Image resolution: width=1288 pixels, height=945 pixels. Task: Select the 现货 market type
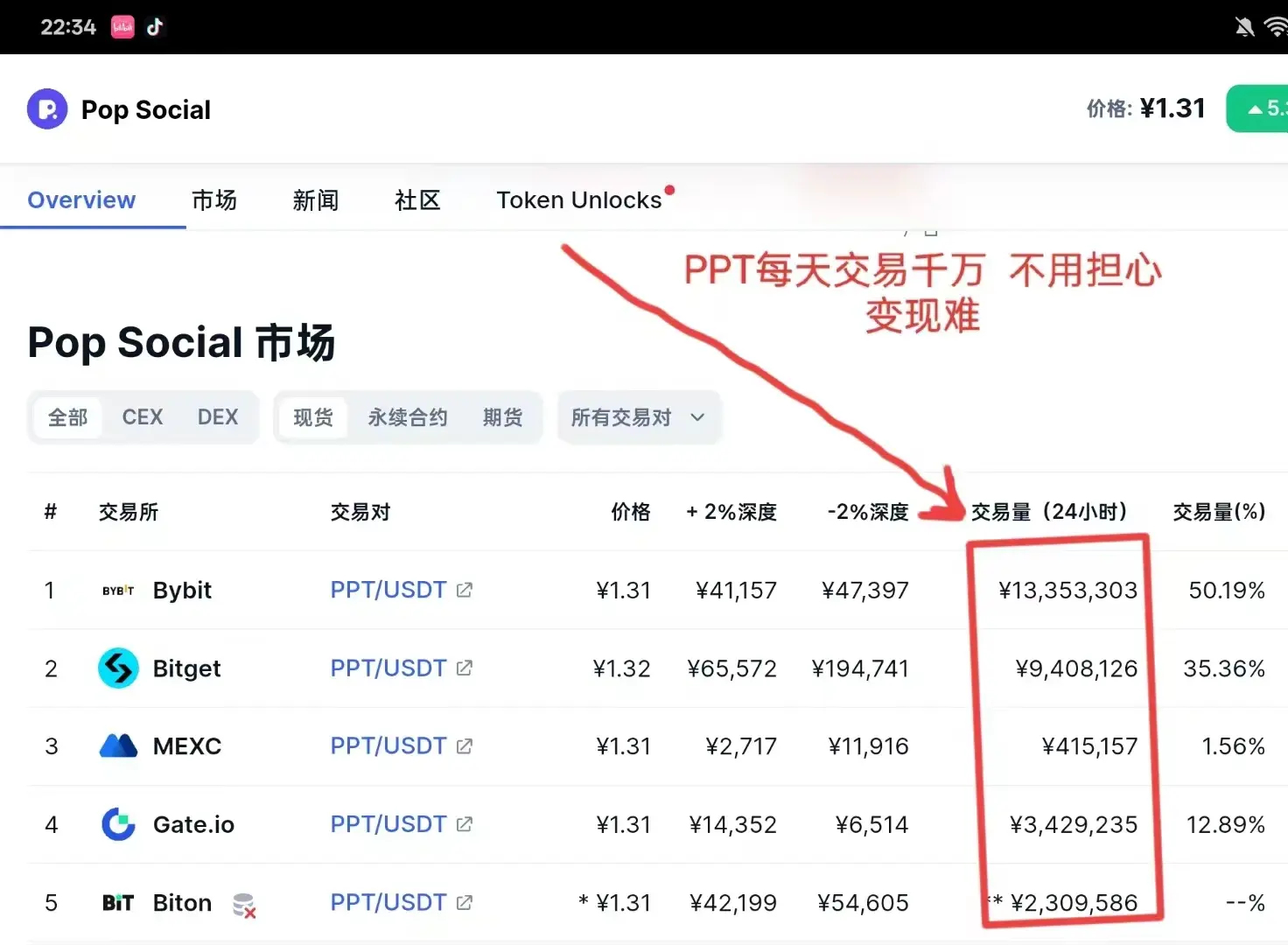point(313,417)
